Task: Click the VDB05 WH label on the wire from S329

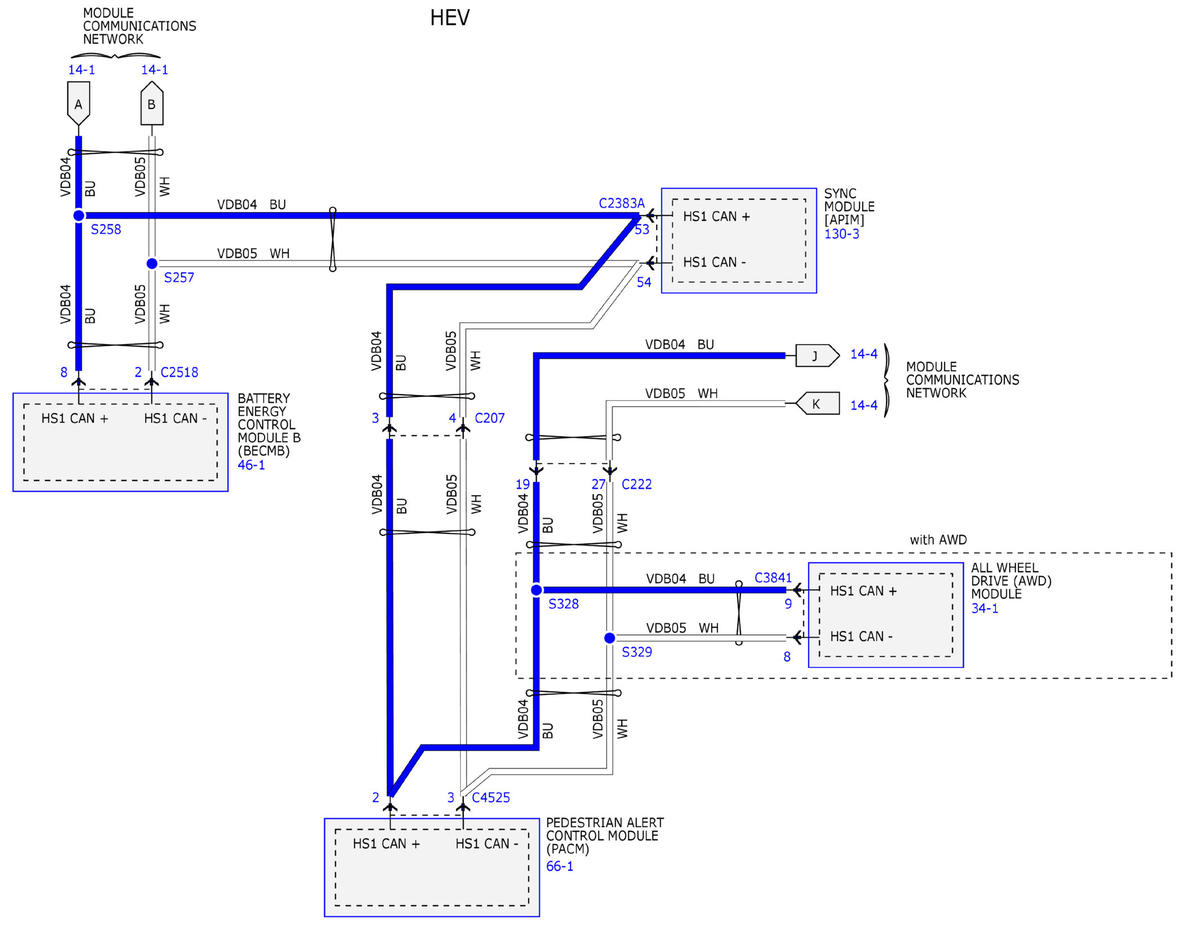Action: [x=682, y=628]
